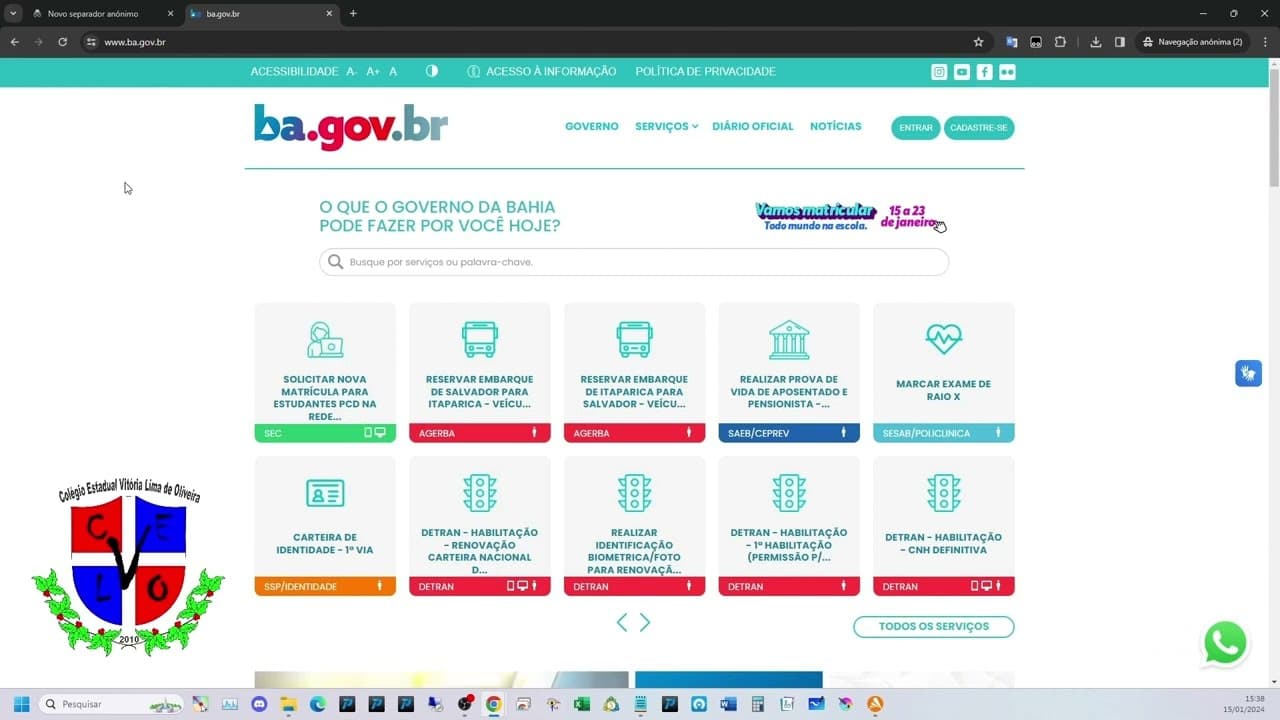View site information icon in address bar
1280x720 pixels.
[x=91, y=42]
